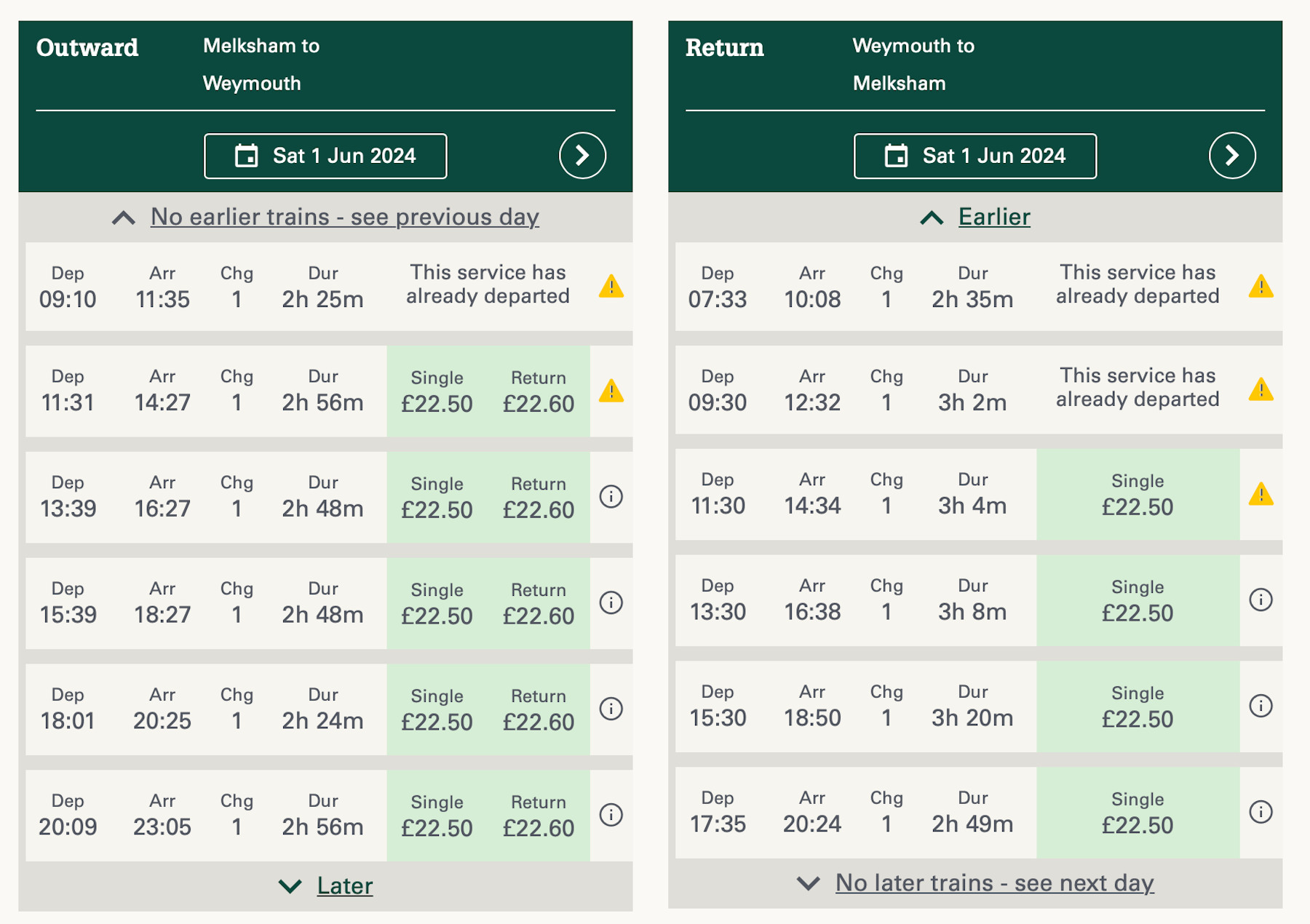Select £22.60 Return fare on 11:31 outward
1310x924 pixels.
coord(539,391)
